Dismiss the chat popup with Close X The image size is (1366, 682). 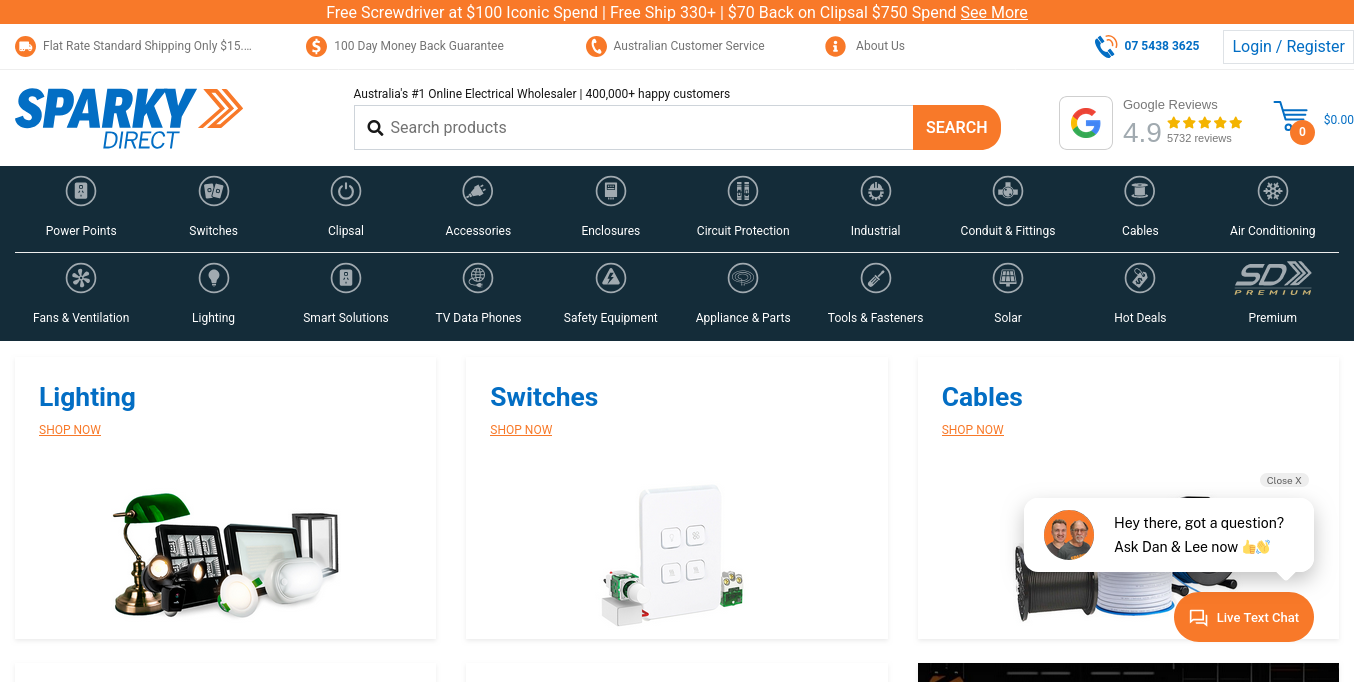[1284, 481]
